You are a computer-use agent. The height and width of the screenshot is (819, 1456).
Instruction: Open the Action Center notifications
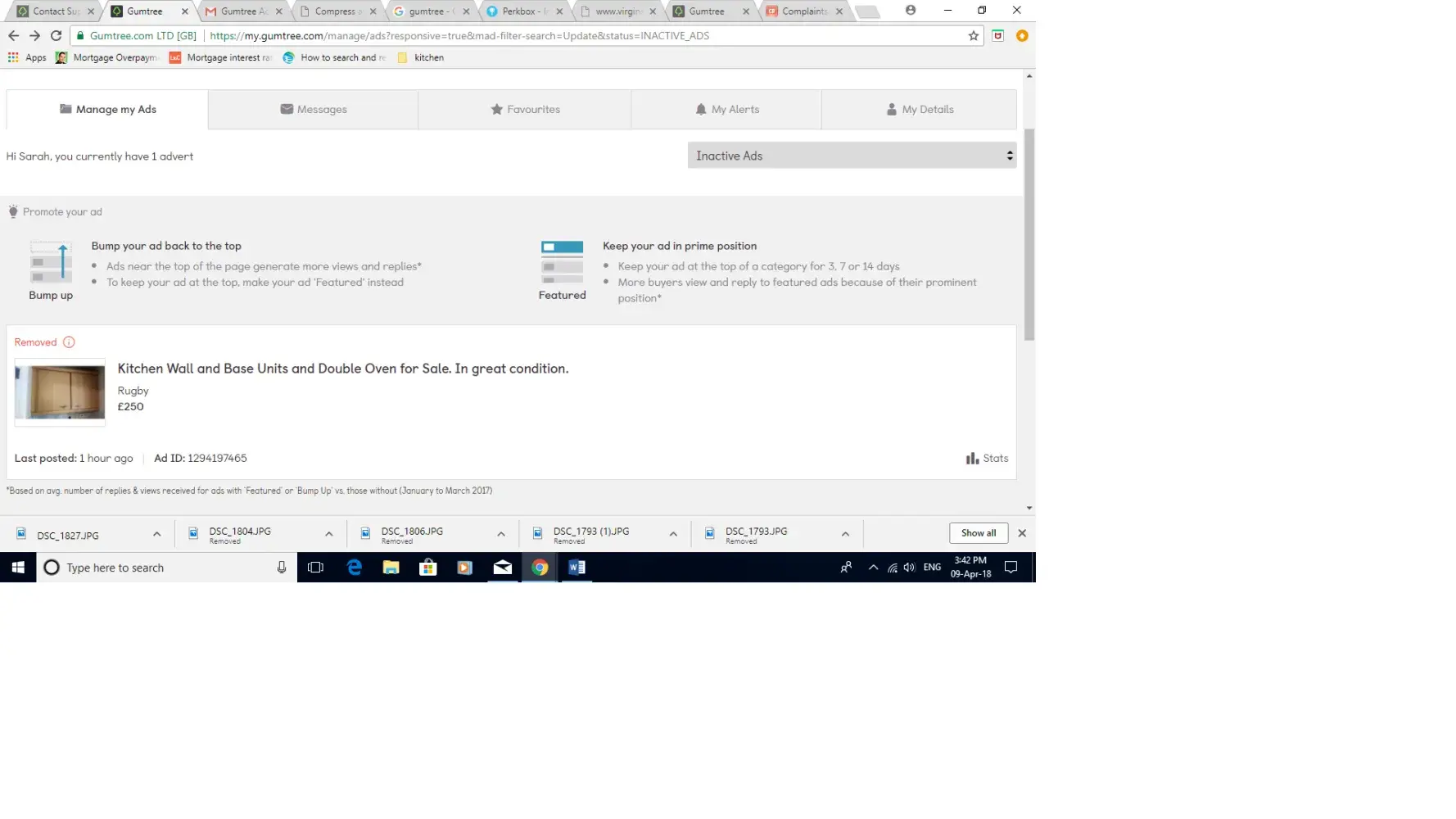(1011, 568)
